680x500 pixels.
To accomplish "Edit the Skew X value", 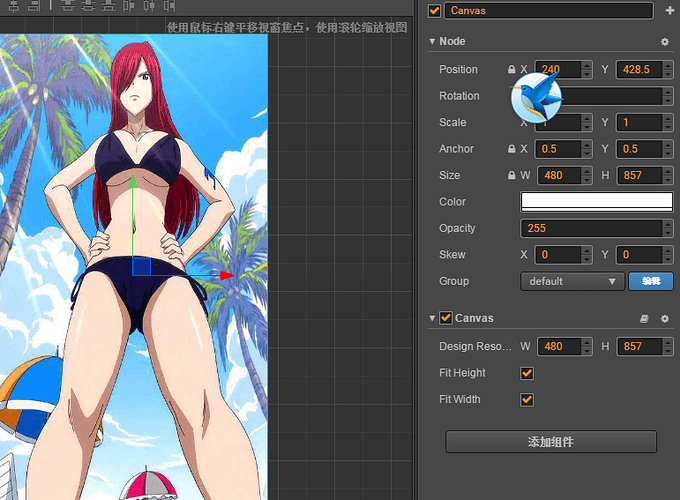I will tap(558, 255).
